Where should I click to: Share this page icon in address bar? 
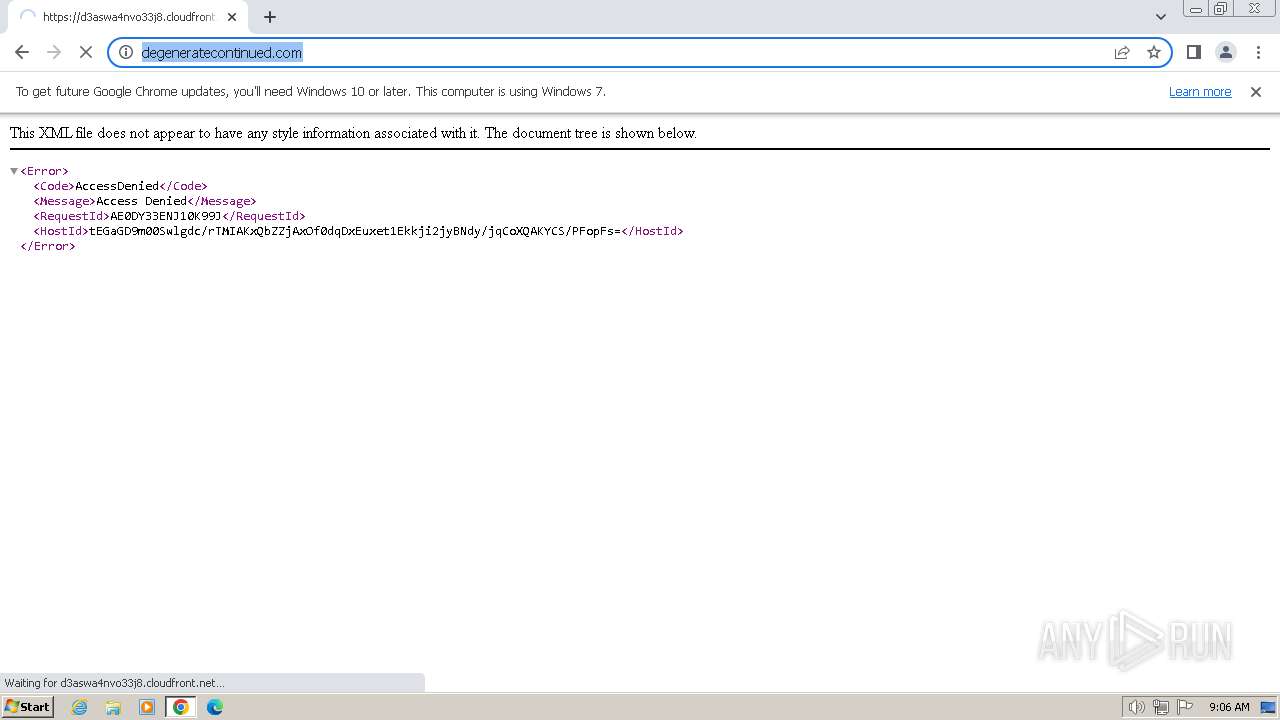pos(1122,52)
